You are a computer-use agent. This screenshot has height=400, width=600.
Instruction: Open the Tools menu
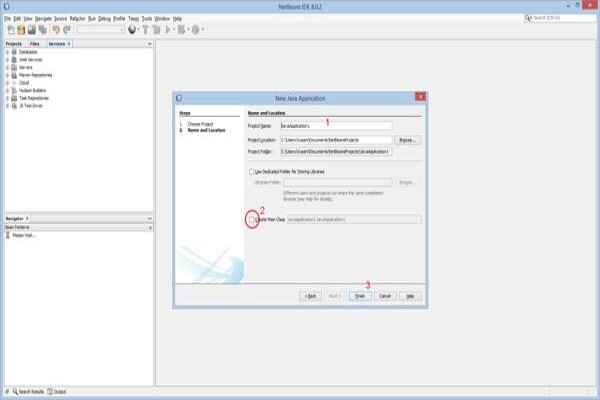click(147, 18)
